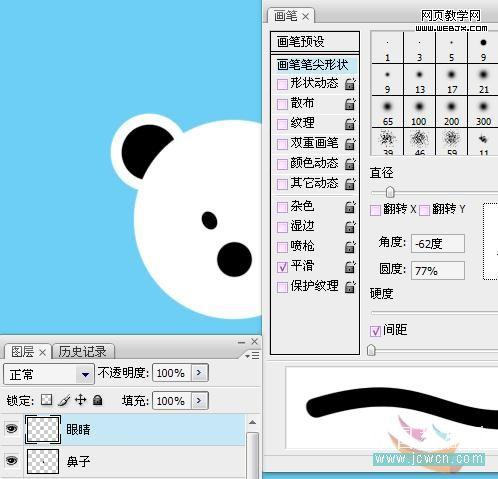
Task: Click lock position move icon
Action: 81,400
